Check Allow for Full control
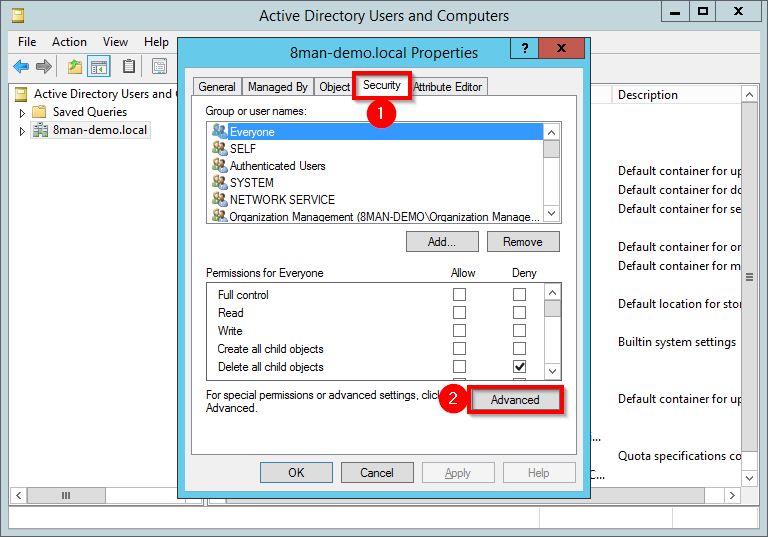 click(459, 295)
